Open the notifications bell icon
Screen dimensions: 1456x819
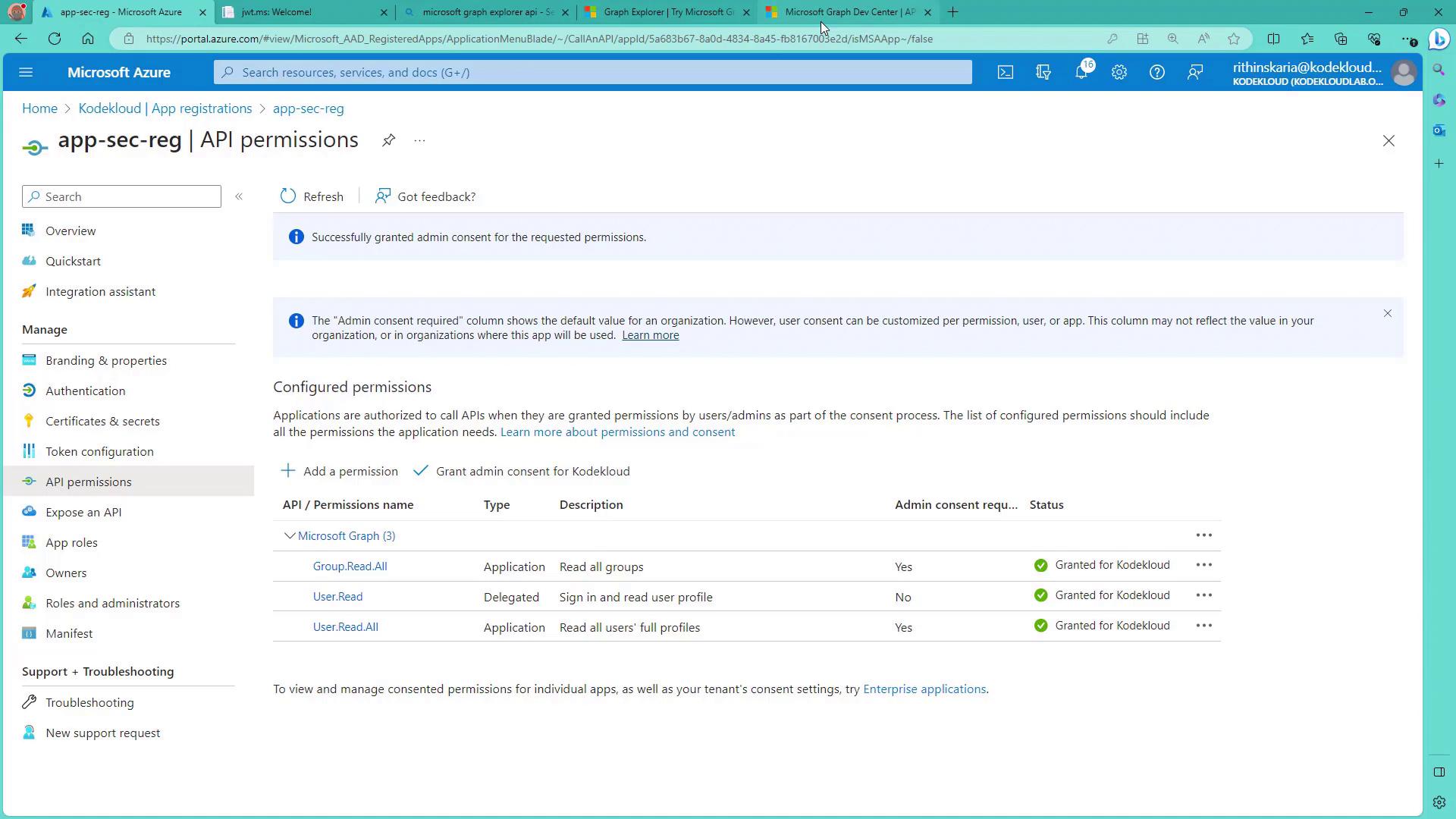click(1081, 72)
